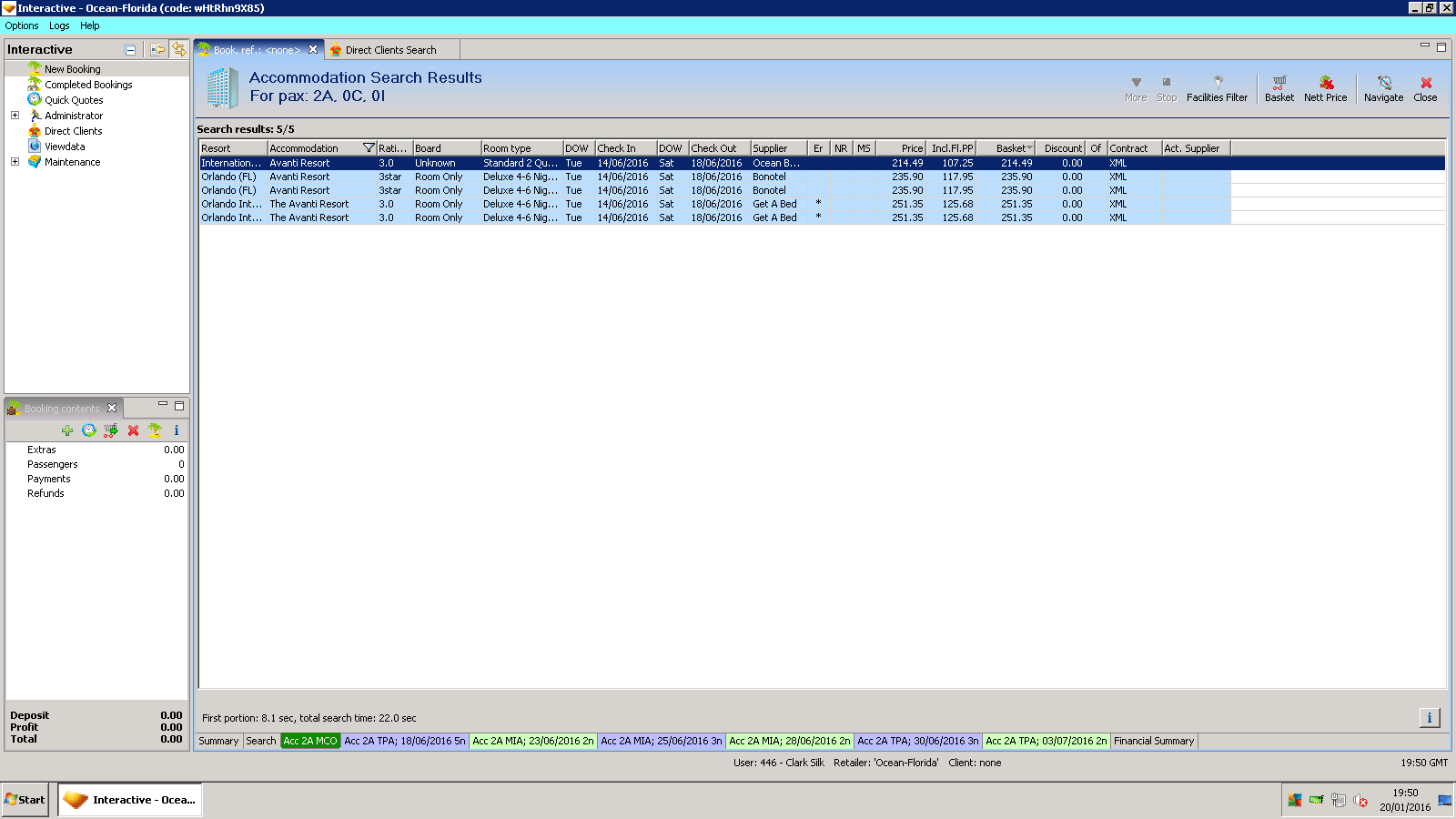The height and width of the screenshot is (819, 1456).
Task: Toggle link with editor arrows in Interactive panel
Action: [179, 49]
